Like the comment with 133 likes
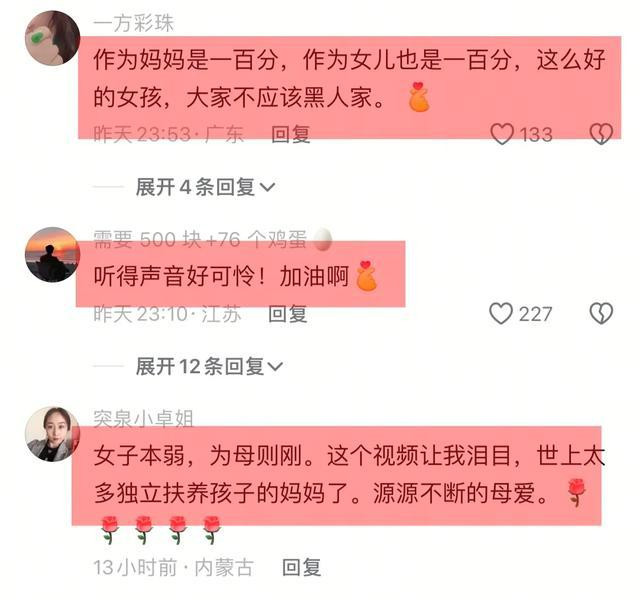Image resolution: width=640 pixels, height=600 pixels. tap(502, 134)
